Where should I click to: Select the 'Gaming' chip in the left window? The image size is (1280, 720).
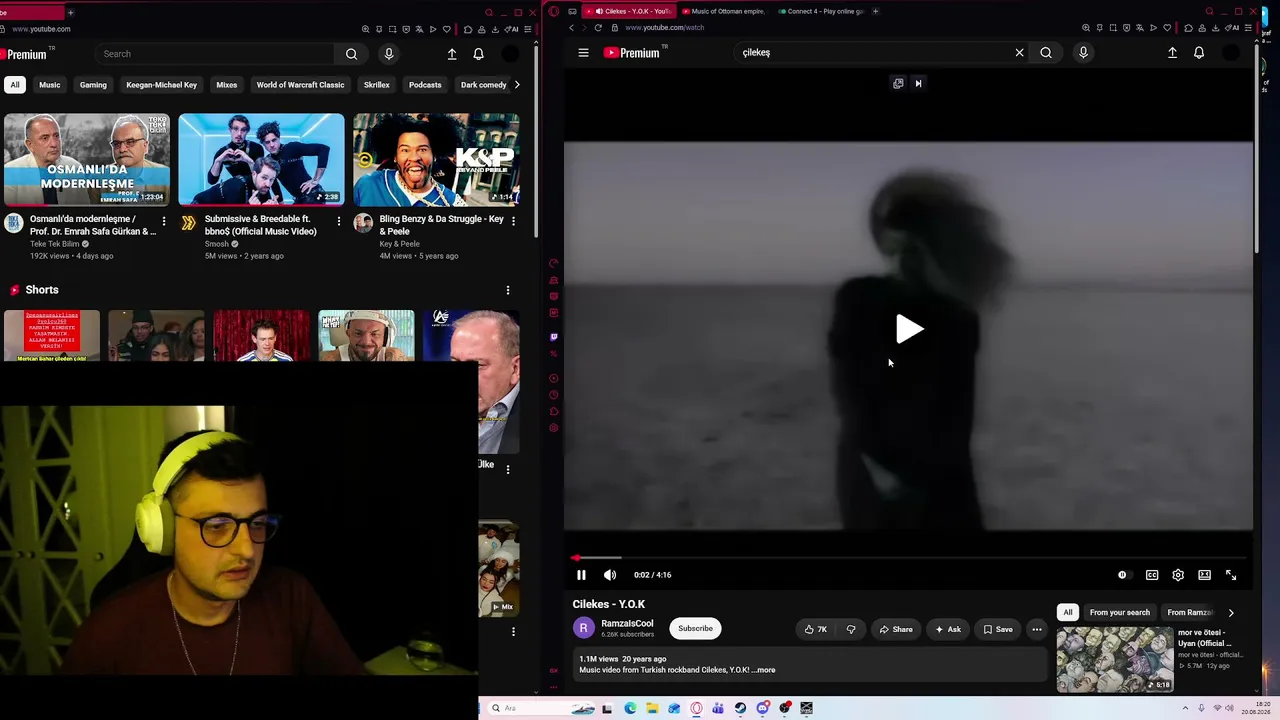pyautogui.click(x=93, y=85)
